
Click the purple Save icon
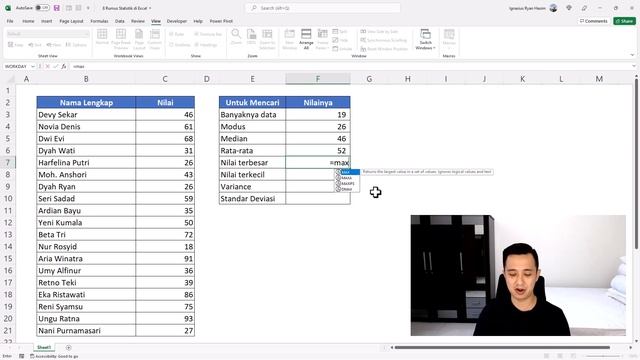[x=57, y=8]
